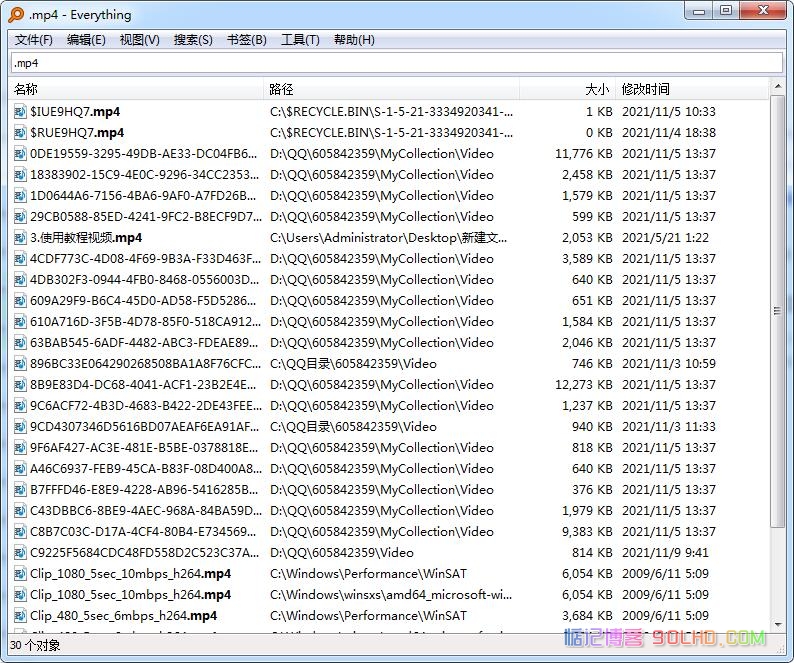794x663 pixels.
Task: Open the 视图(V) menu
Action: [x=139, y=40]
